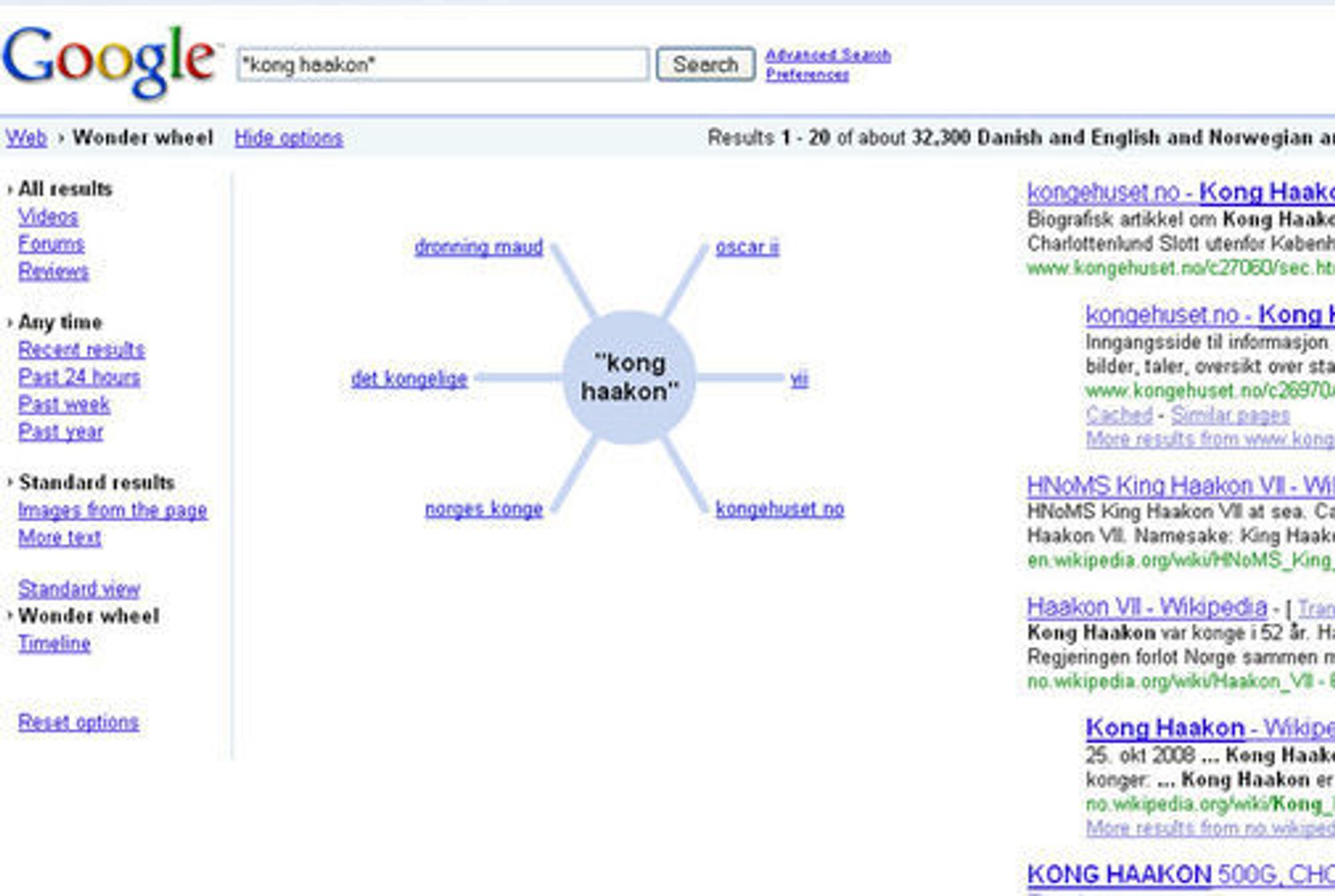Open Preferences link
1335x896 pixels.
pyautogui.click(x=807, y=75)
